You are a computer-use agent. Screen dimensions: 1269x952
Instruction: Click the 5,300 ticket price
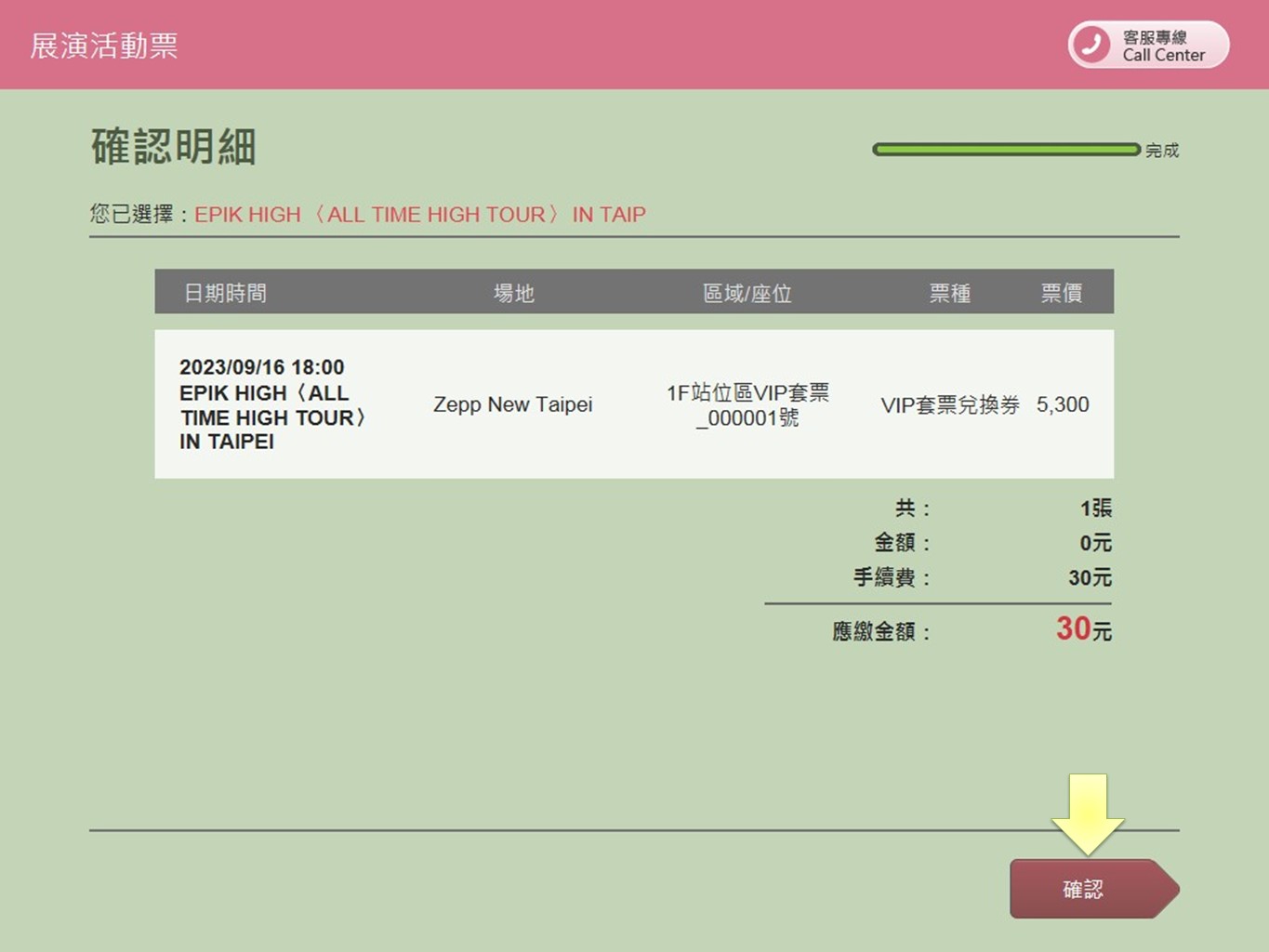(x=1063, y=404)
